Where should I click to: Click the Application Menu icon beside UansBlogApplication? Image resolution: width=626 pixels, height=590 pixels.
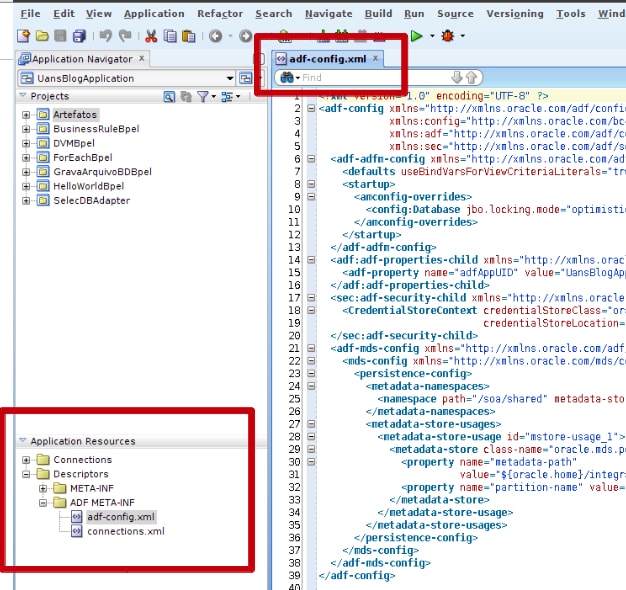[246, 78]
